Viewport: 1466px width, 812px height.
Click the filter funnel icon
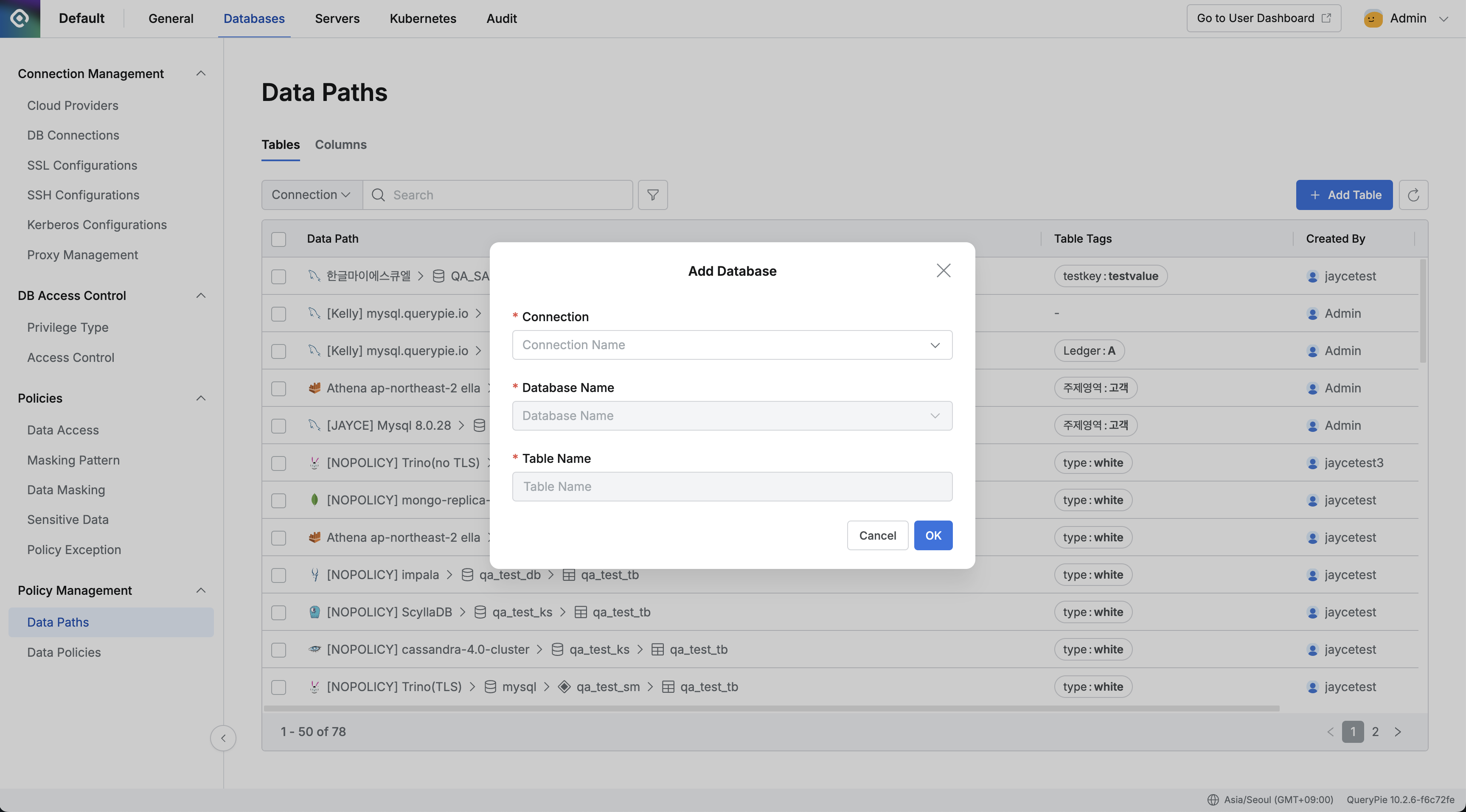[652, 195]
